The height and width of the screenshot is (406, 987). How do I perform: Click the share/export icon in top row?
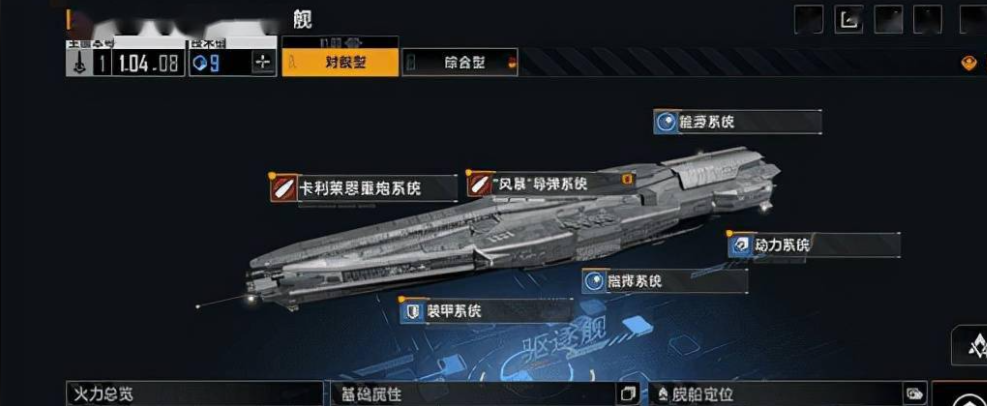click(849, 20)
